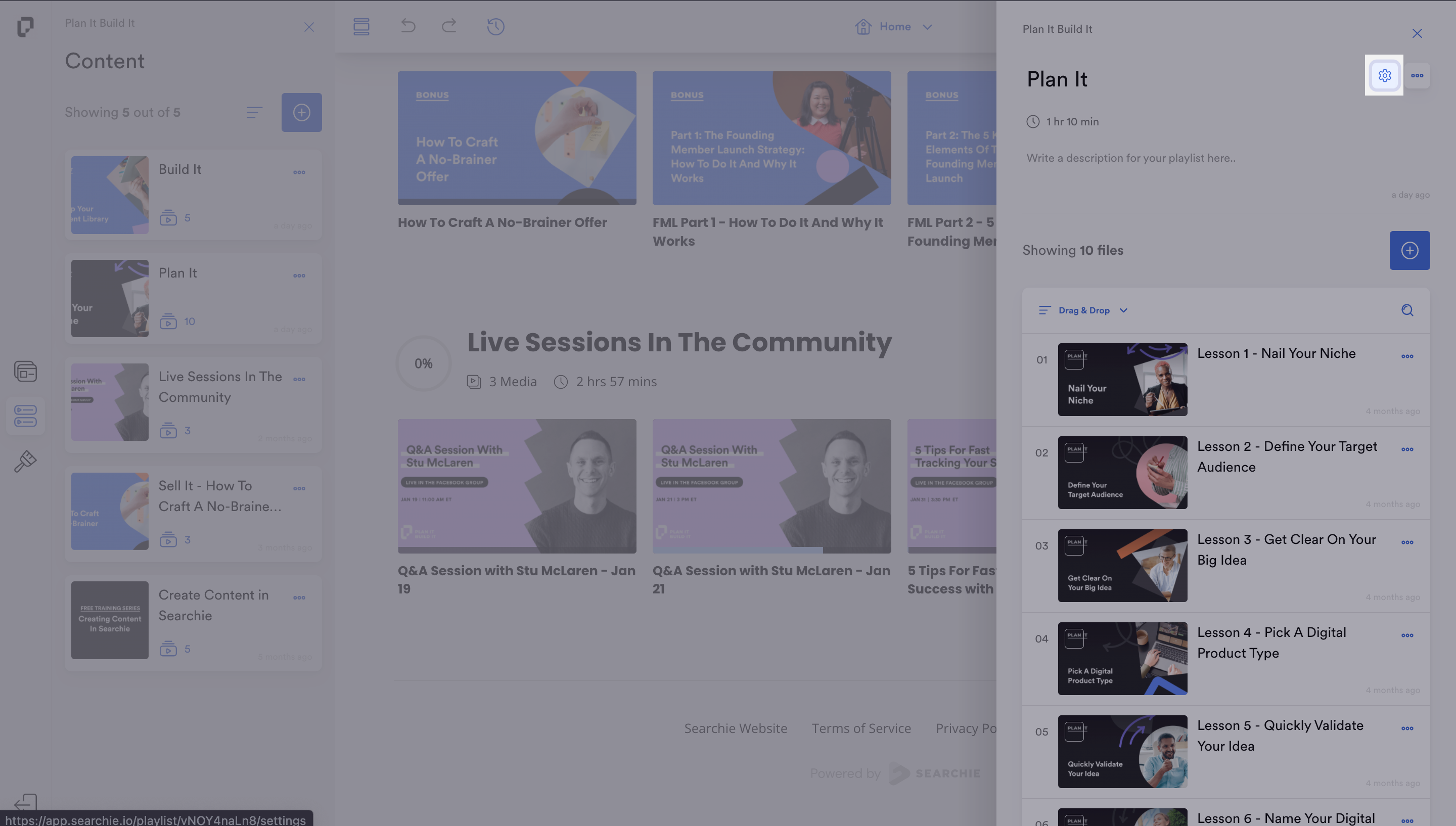Open the Searchie Website footer link
This screenshot has width=1456, height=826.
click(735, 728)
